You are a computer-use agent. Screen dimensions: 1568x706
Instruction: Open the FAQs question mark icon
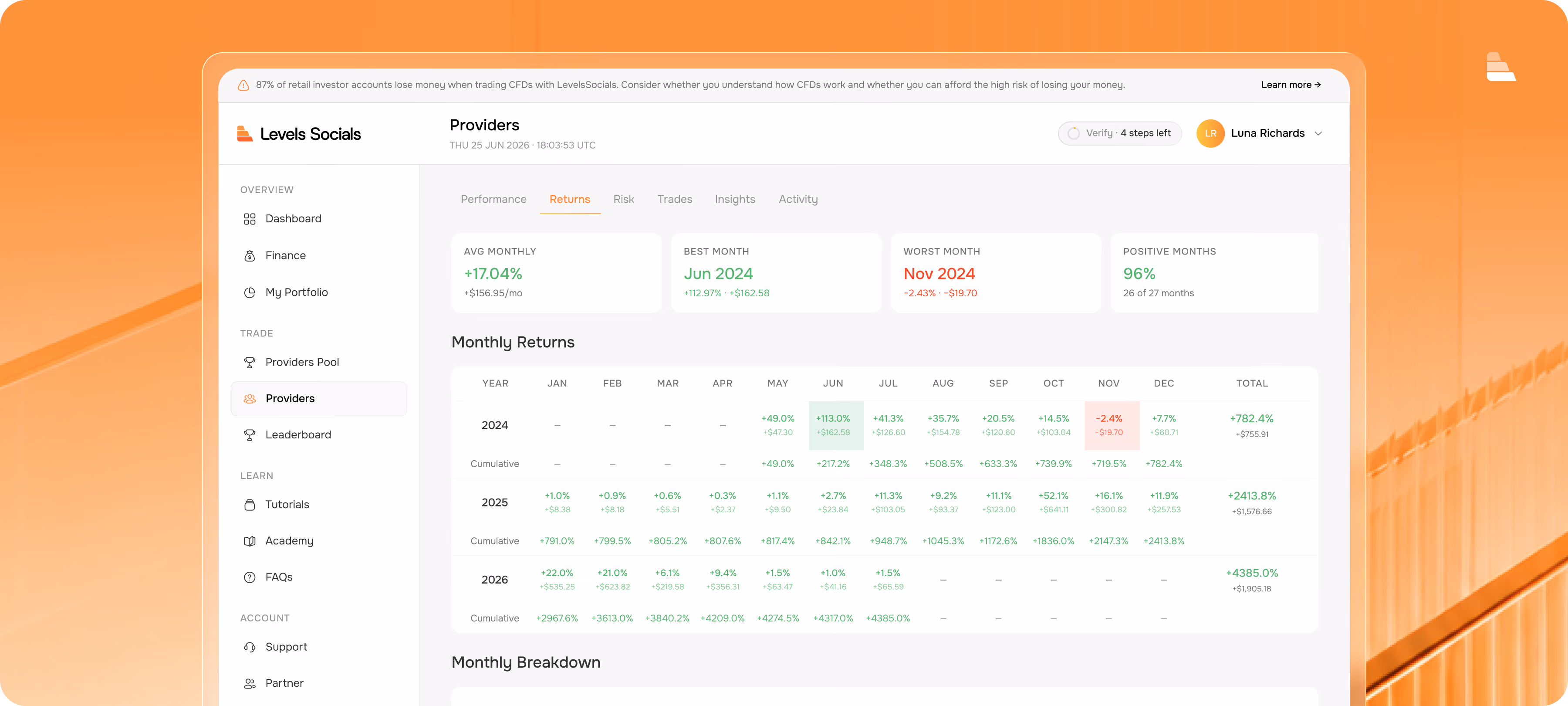pyautogui.click(x=250, y=577)
